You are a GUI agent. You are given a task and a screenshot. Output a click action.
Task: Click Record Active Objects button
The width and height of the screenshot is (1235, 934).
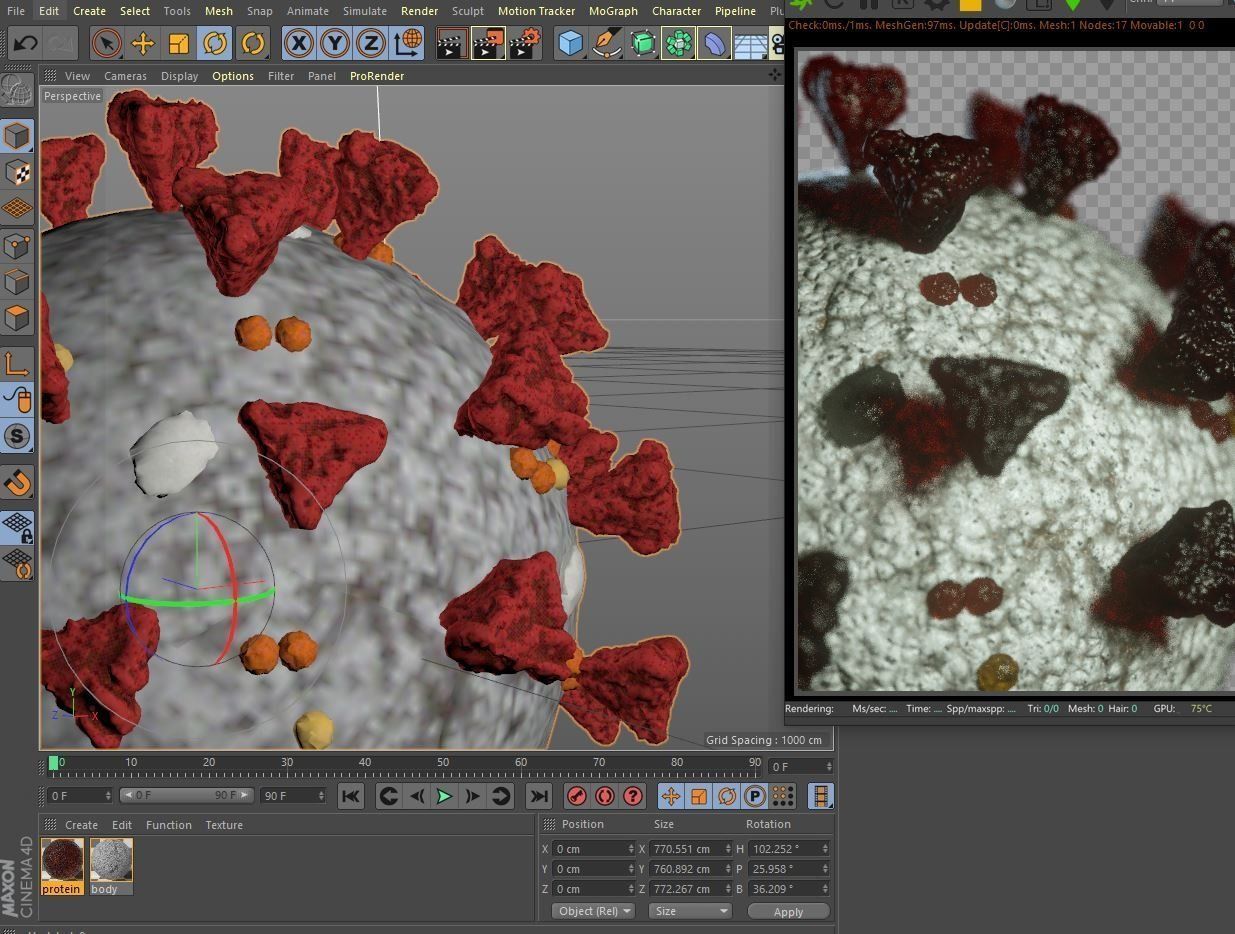[x=577, y=796]
